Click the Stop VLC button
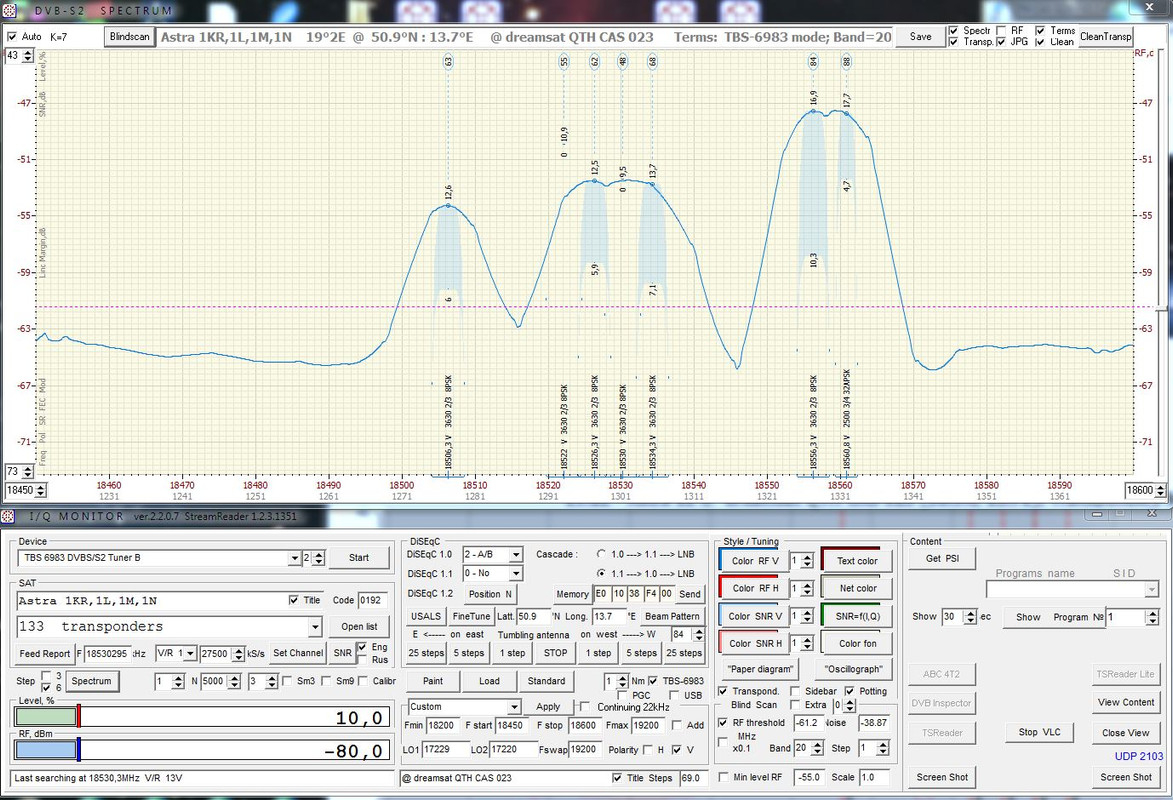 [x=1039, y=732]
